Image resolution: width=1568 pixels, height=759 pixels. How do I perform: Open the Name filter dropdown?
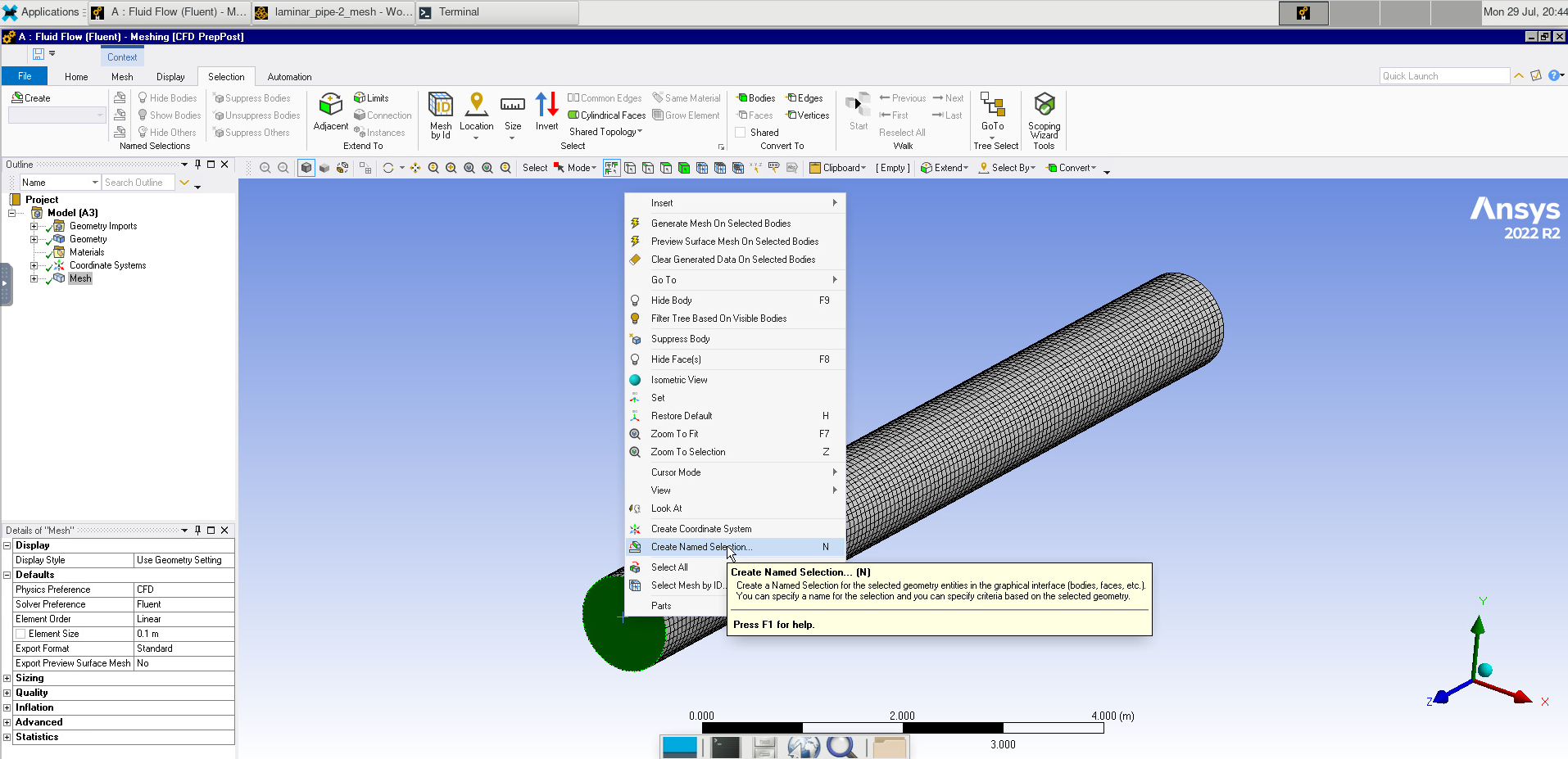(x=60, y=183)
